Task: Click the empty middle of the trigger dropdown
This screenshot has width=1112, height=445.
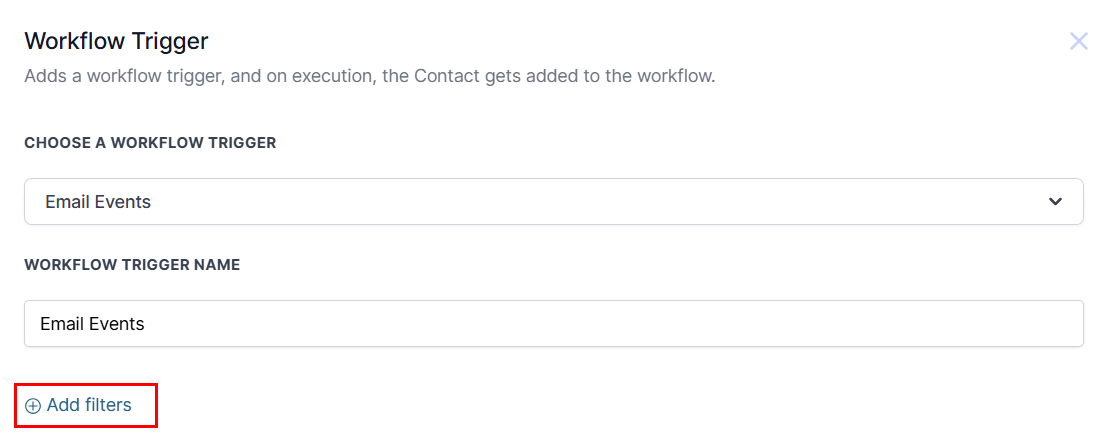Action: tap(600, 202)
